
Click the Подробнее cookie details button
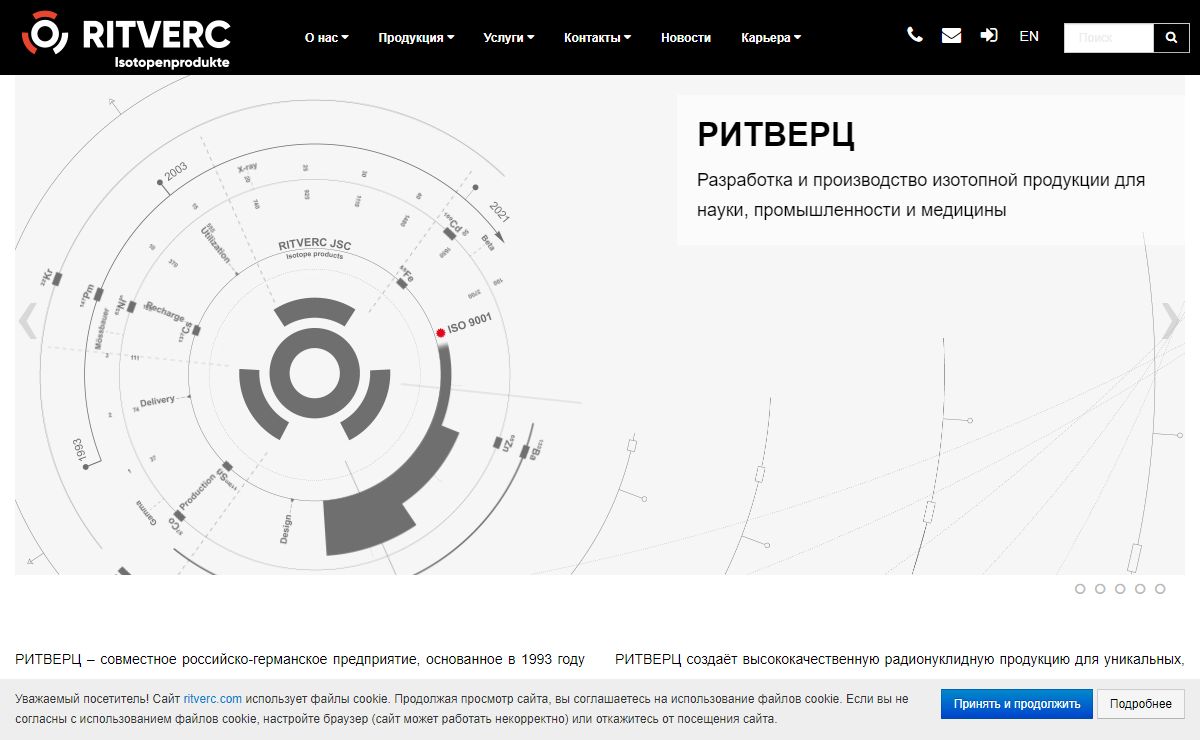coord(1141,704)
